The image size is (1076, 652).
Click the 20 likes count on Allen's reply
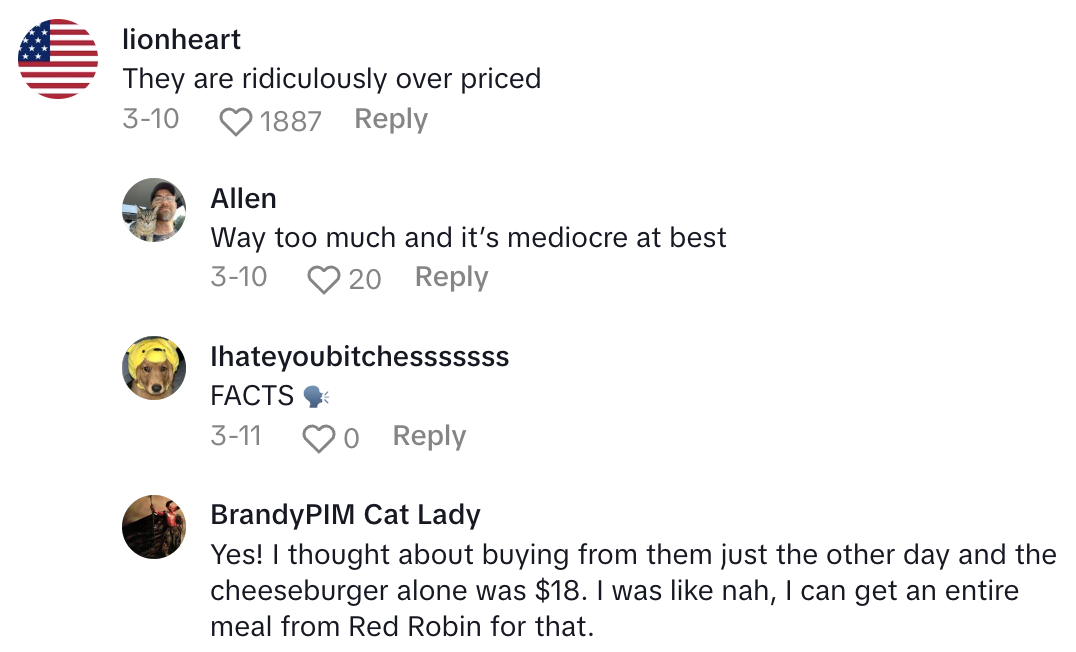(x=365, y=279)
